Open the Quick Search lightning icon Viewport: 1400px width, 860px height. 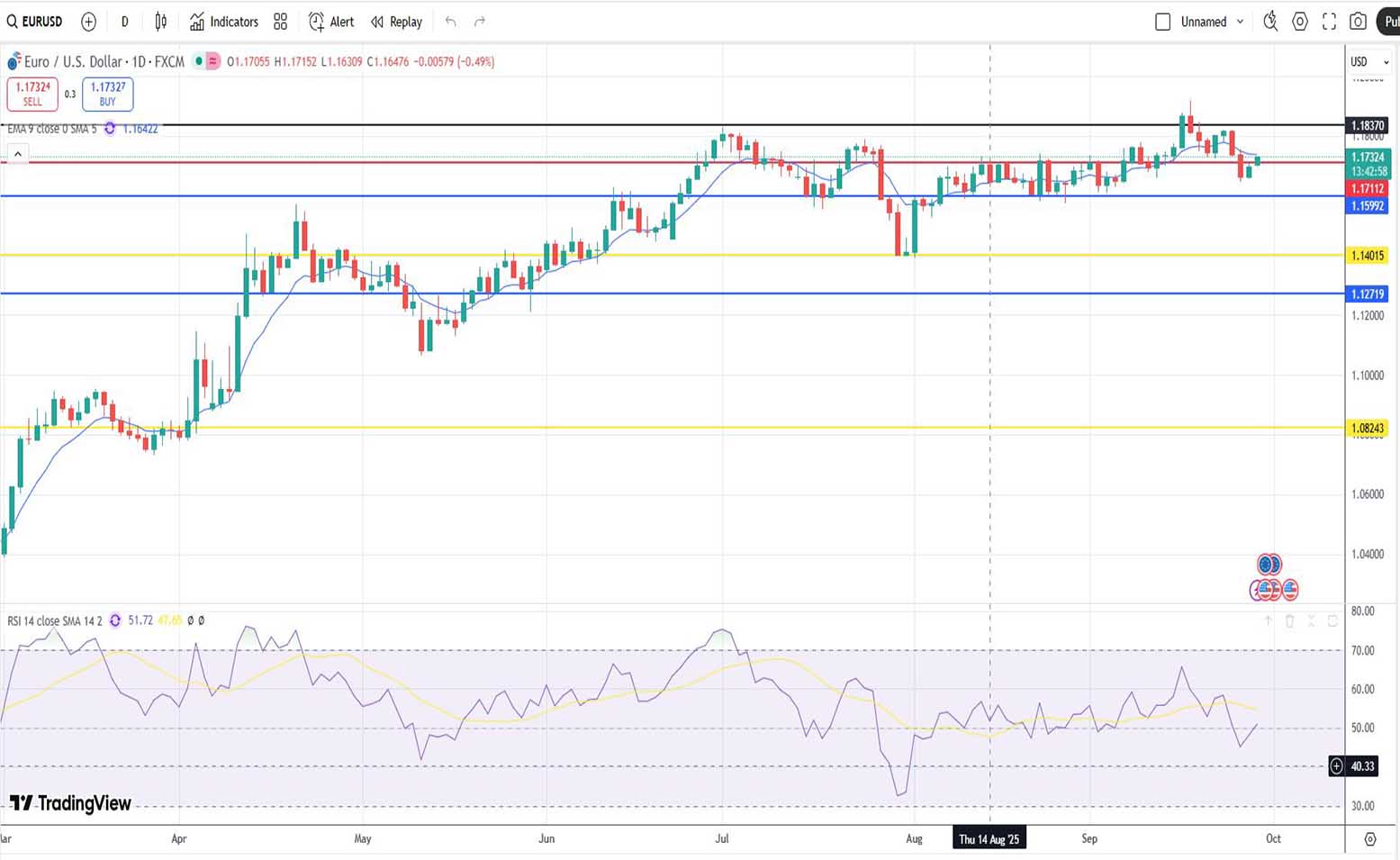1270,22
